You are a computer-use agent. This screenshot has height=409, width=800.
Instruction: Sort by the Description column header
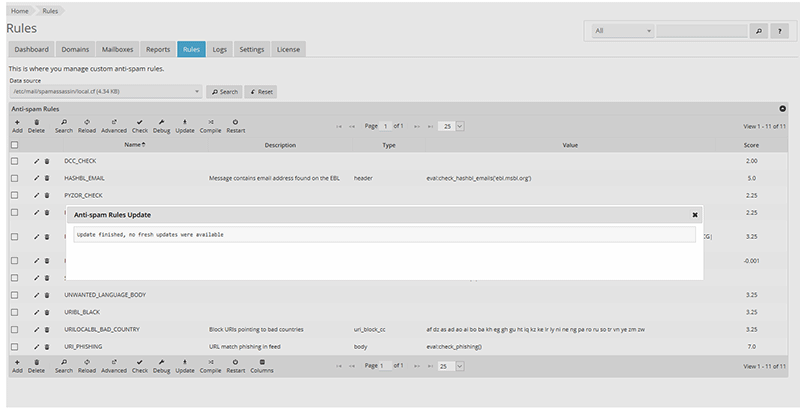[280, 145]
